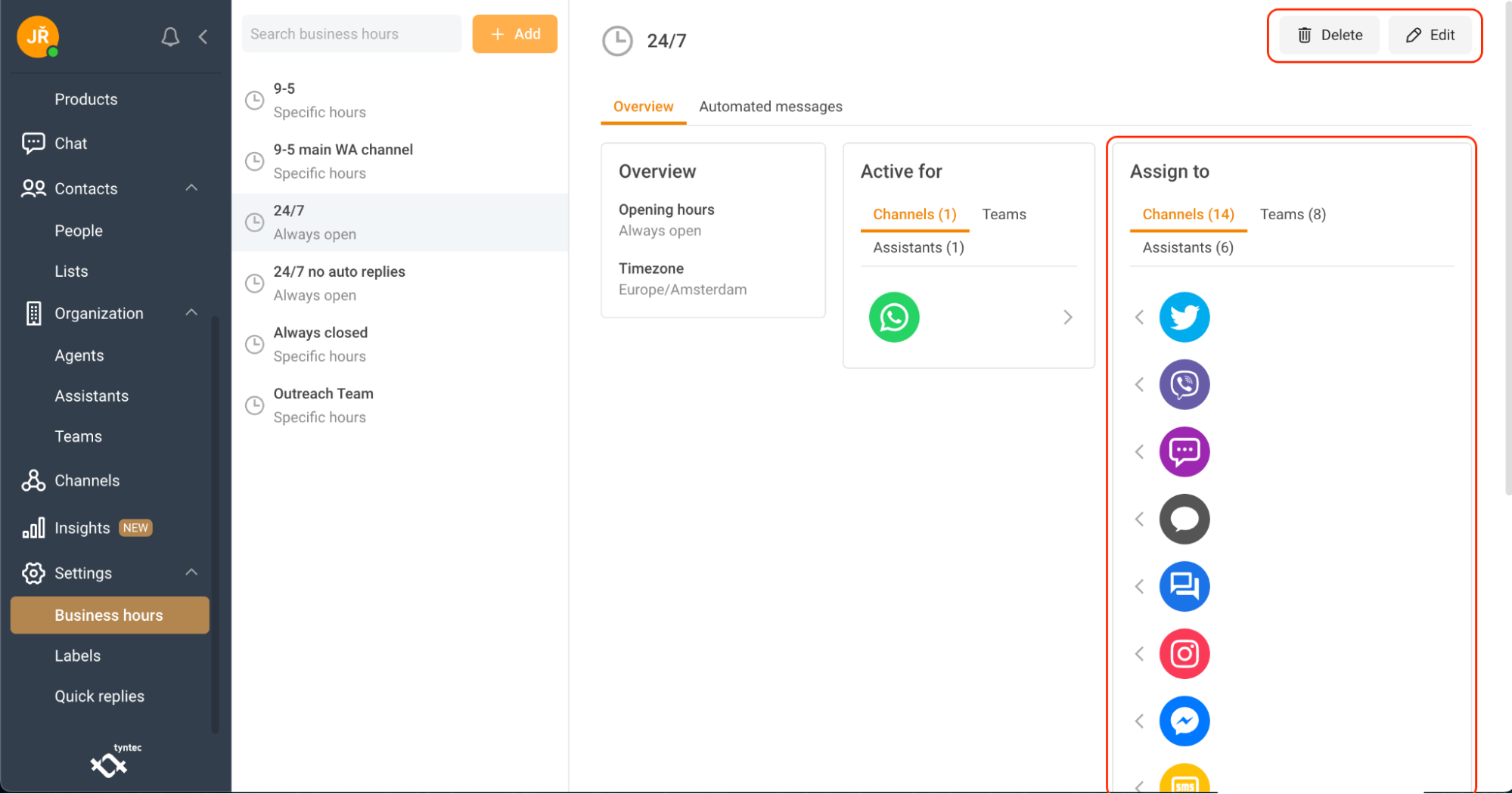Open People in the sidebar

79,231
